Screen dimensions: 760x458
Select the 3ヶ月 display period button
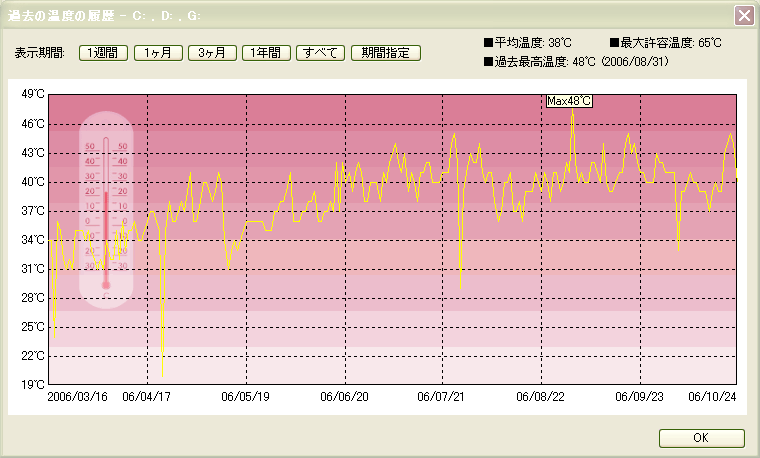click(x=212, y=53)
